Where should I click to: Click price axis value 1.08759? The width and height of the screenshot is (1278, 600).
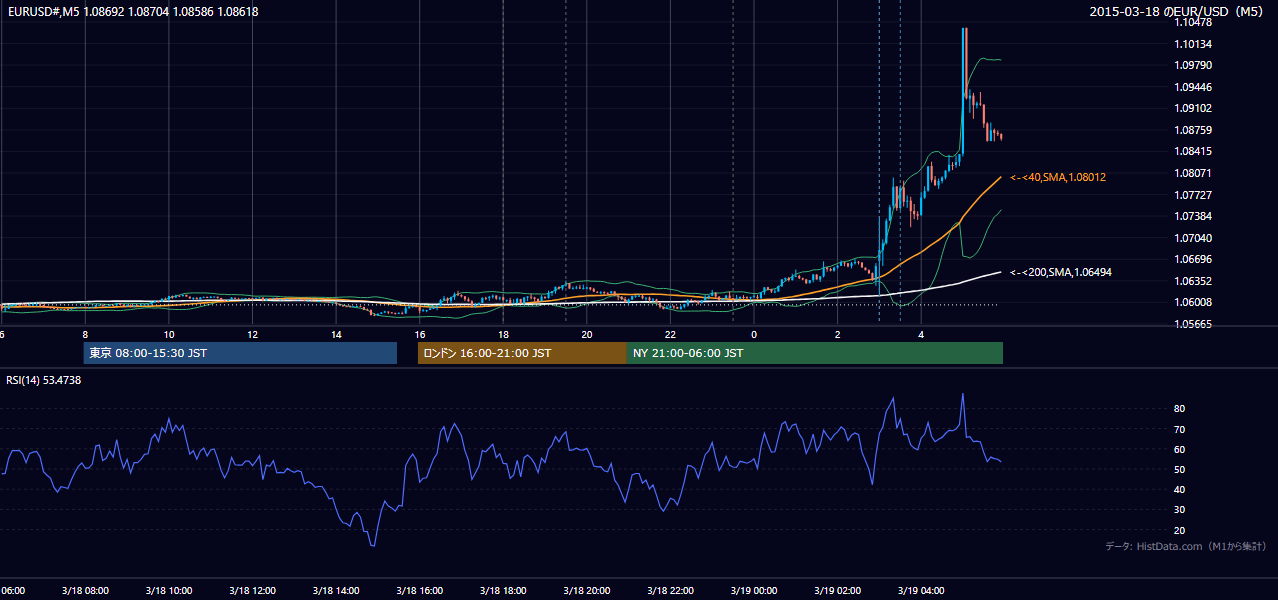pos(1194,130)
